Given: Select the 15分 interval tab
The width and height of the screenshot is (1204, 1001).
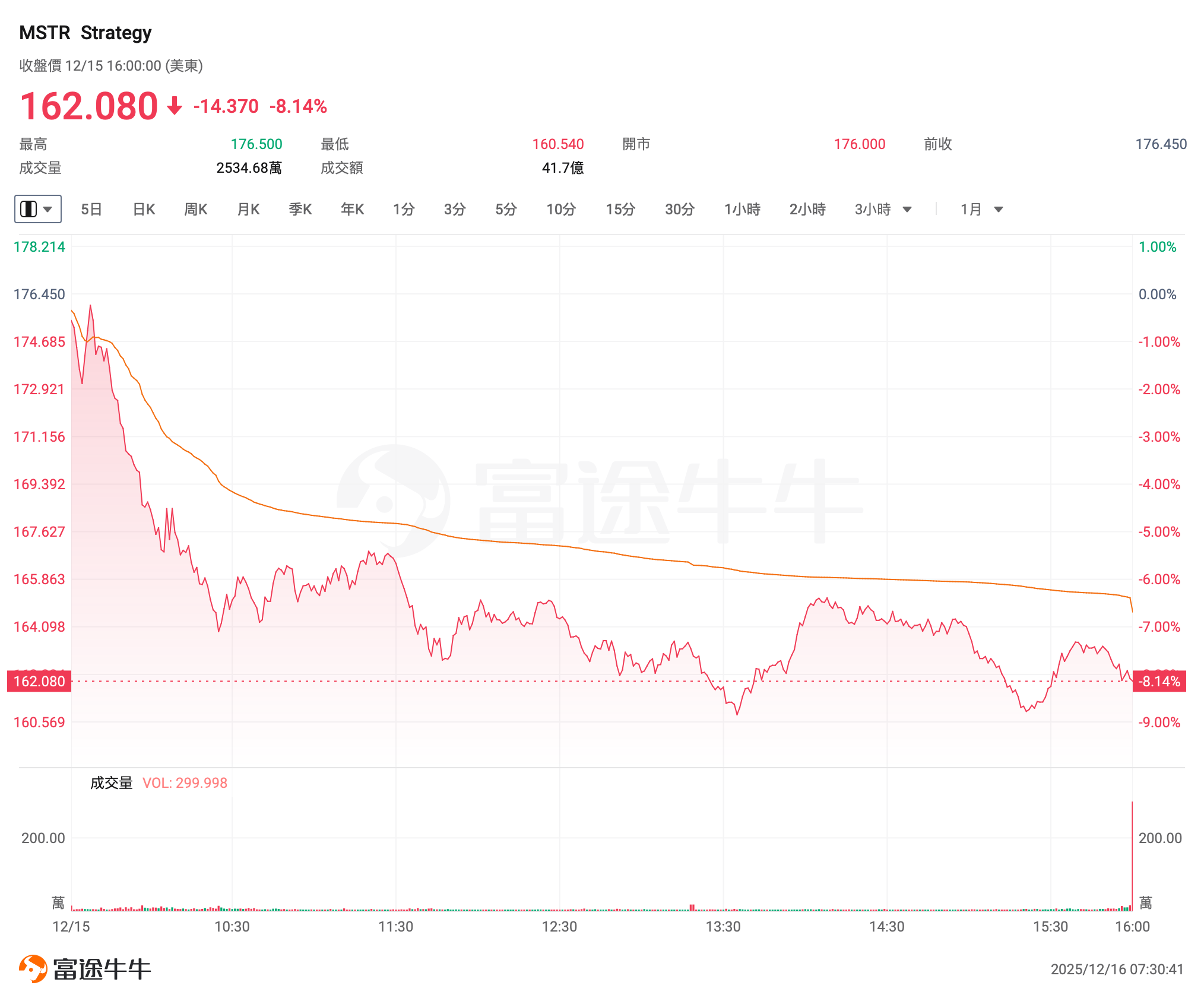Looking at the screenshot, I should pyautogui.click(x=620, y=210).
